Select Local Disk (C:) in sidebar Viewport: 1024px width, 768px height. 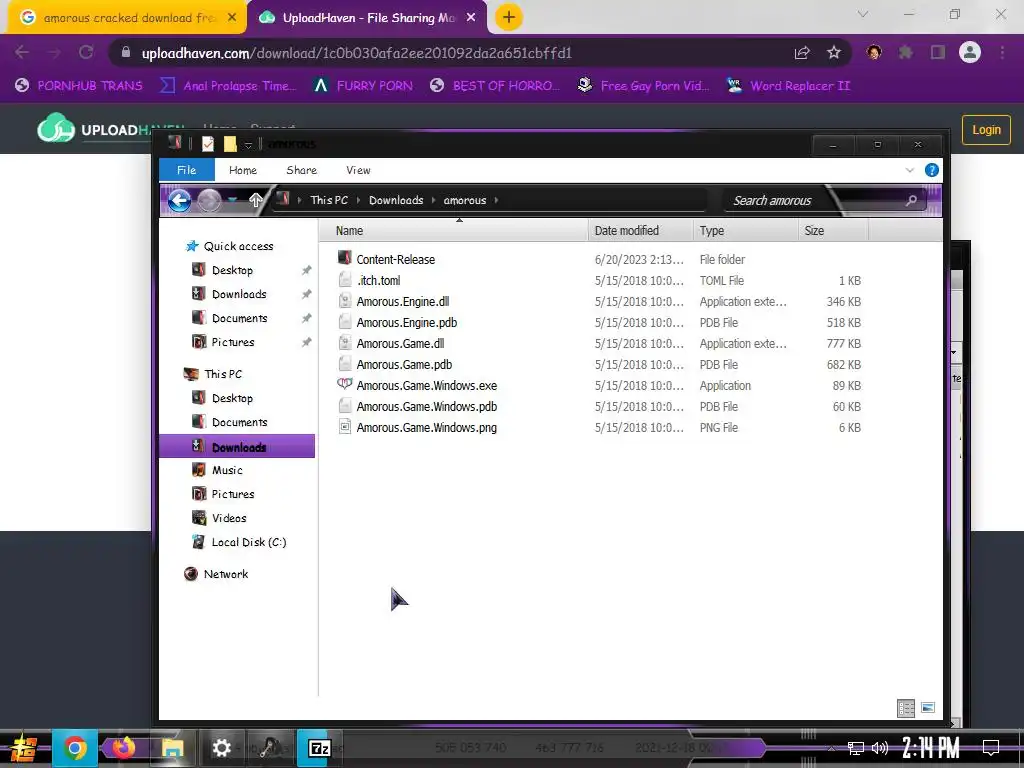click(238, 542)
